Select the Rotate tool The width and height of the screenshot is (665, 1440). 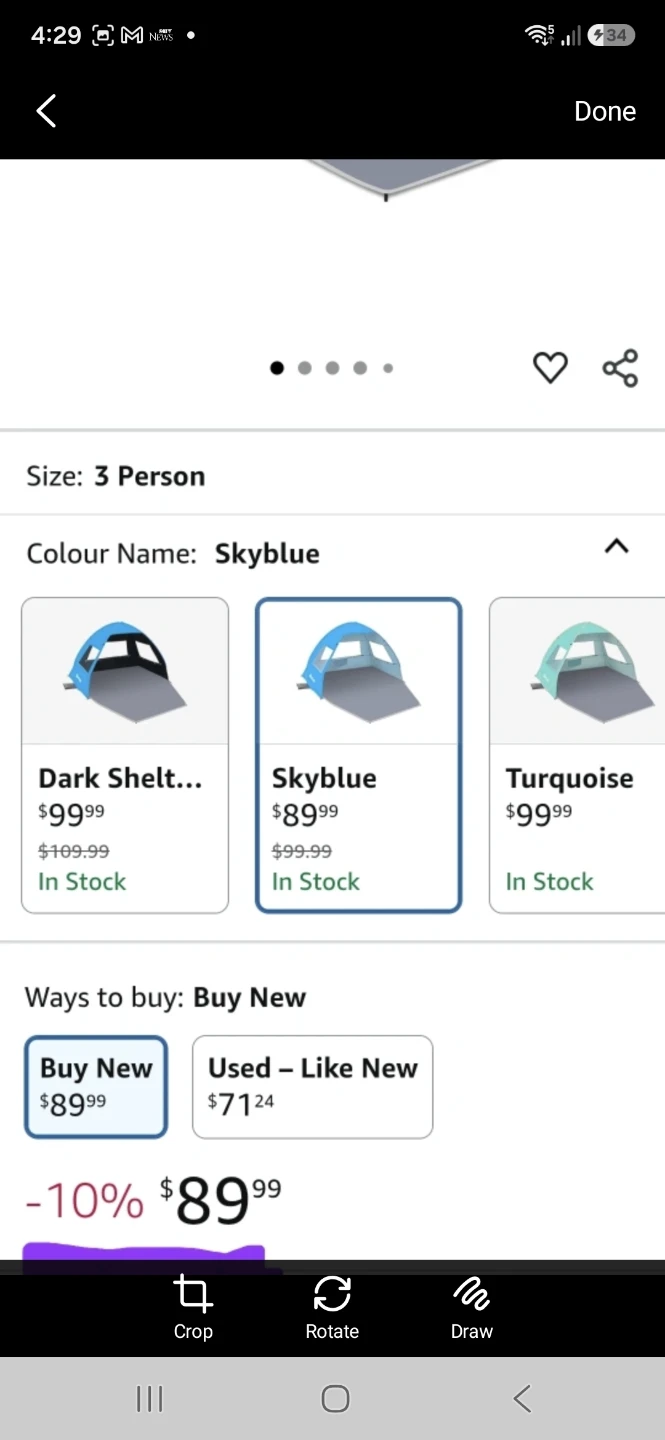point(332,1307)
